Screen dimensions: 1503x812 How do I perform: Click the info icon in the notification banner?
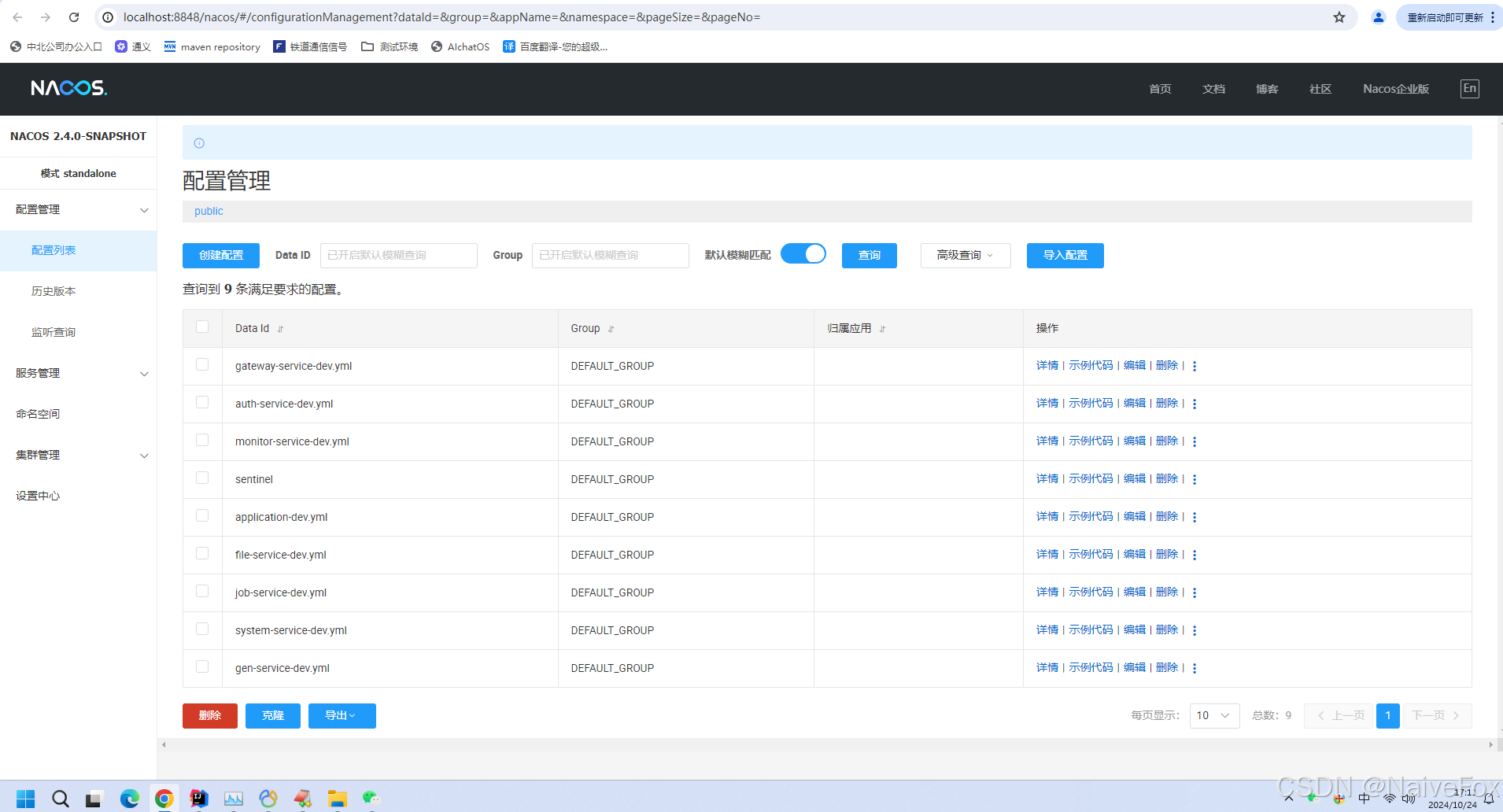(x=198, y=142)
